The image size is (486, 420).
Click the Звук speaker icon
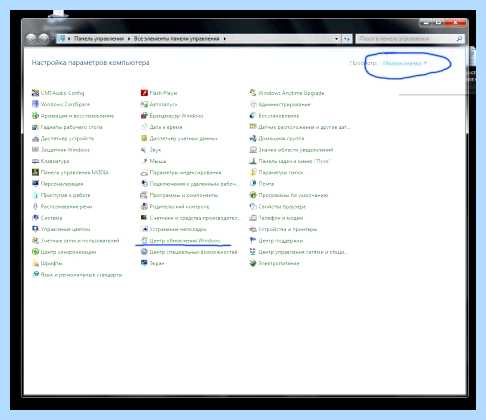tap(144, 150)
